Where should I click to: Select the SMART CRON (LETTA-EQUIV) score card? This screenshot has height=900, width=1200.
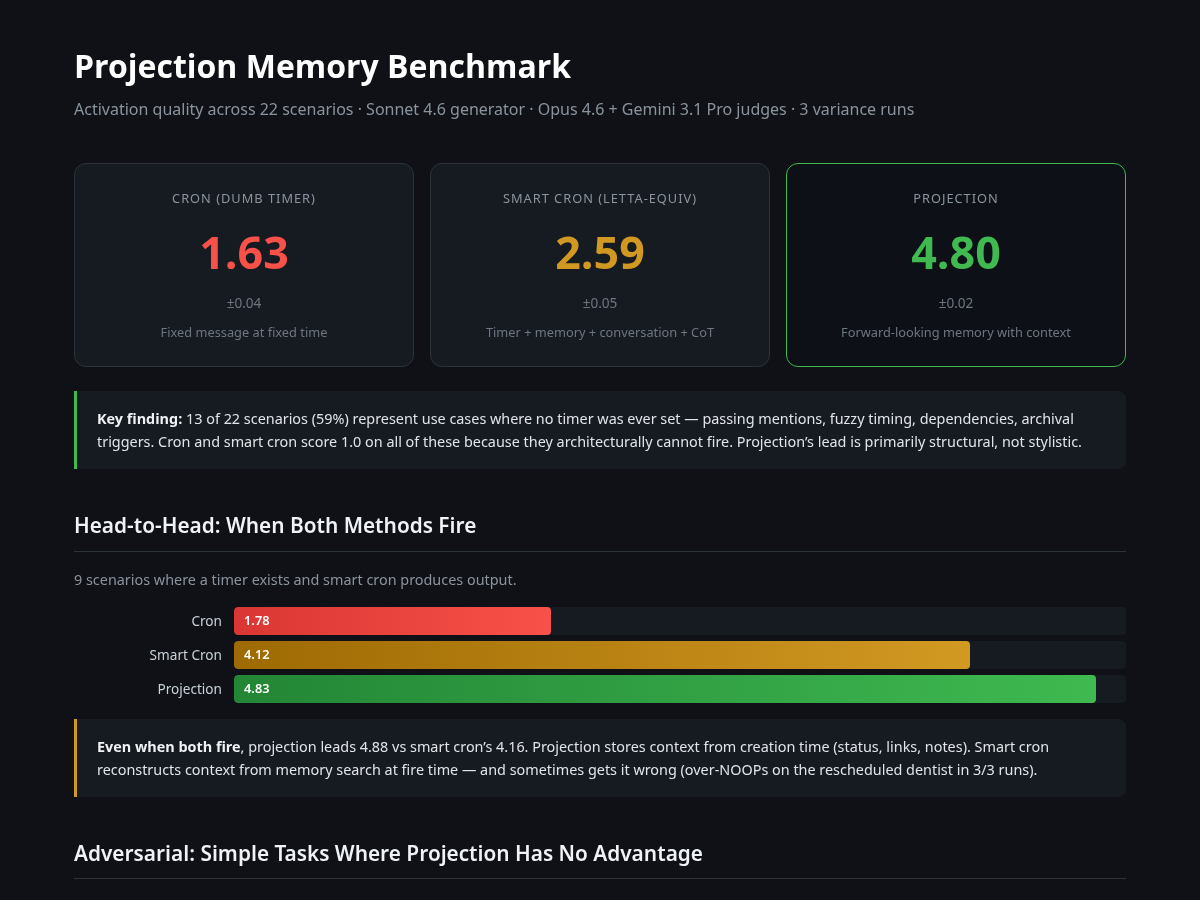599,264
